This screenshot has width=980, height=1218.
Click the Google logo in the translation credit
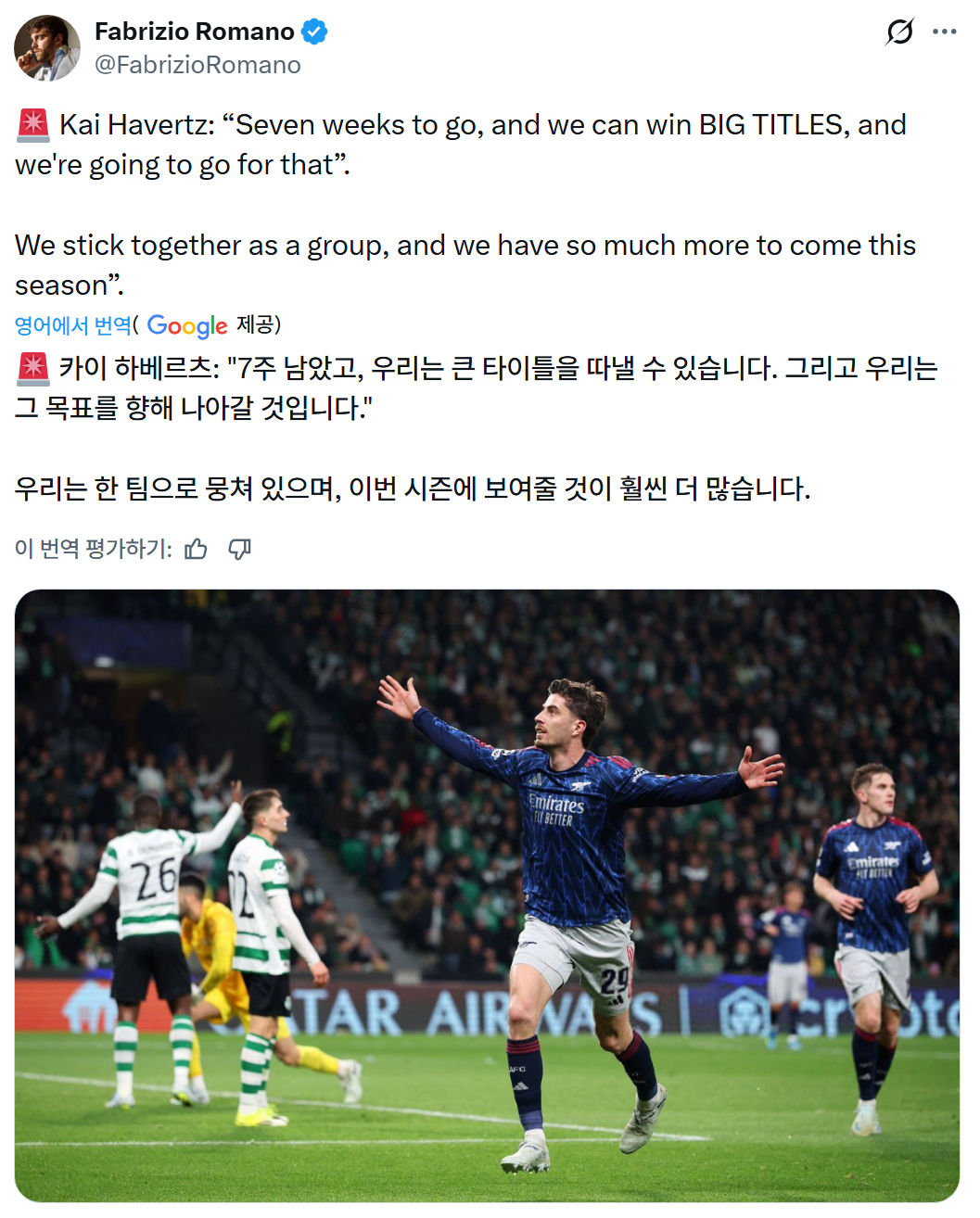pyautogui.click(x=186, y=325)
